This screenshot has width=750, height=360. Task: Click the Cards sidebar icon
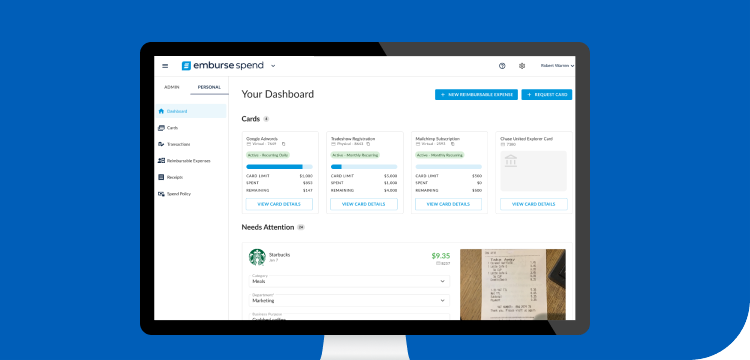point(161,128)
